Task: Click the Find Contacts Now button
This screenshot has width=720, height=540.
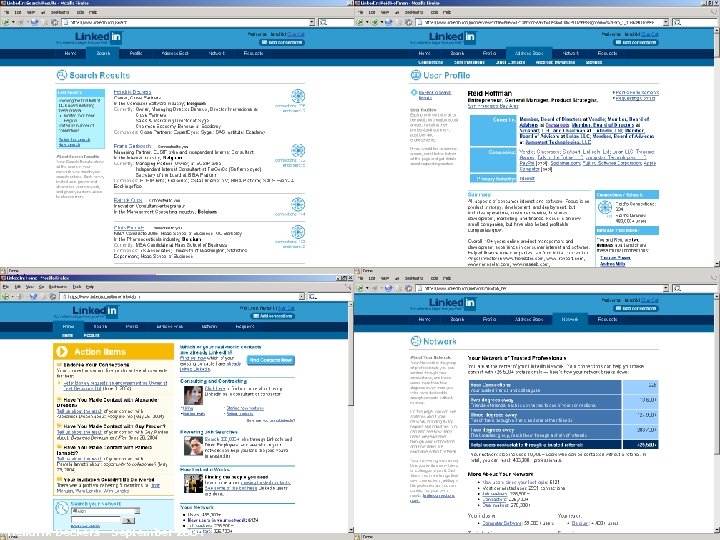Action: pos(270,360)
